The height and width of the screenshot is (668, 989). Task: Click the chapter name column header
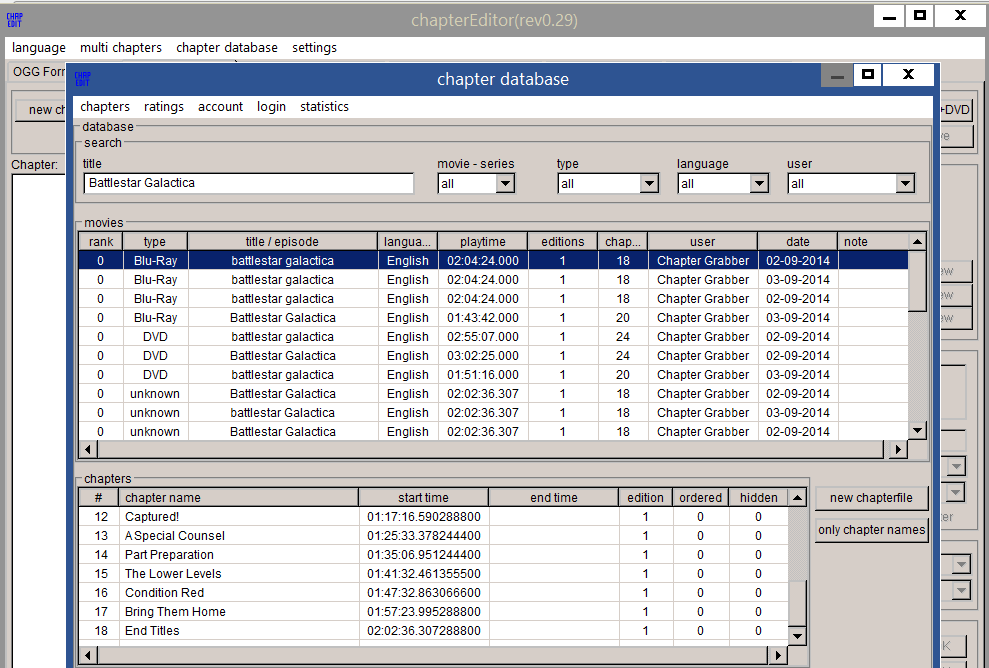tap(238, 498)
